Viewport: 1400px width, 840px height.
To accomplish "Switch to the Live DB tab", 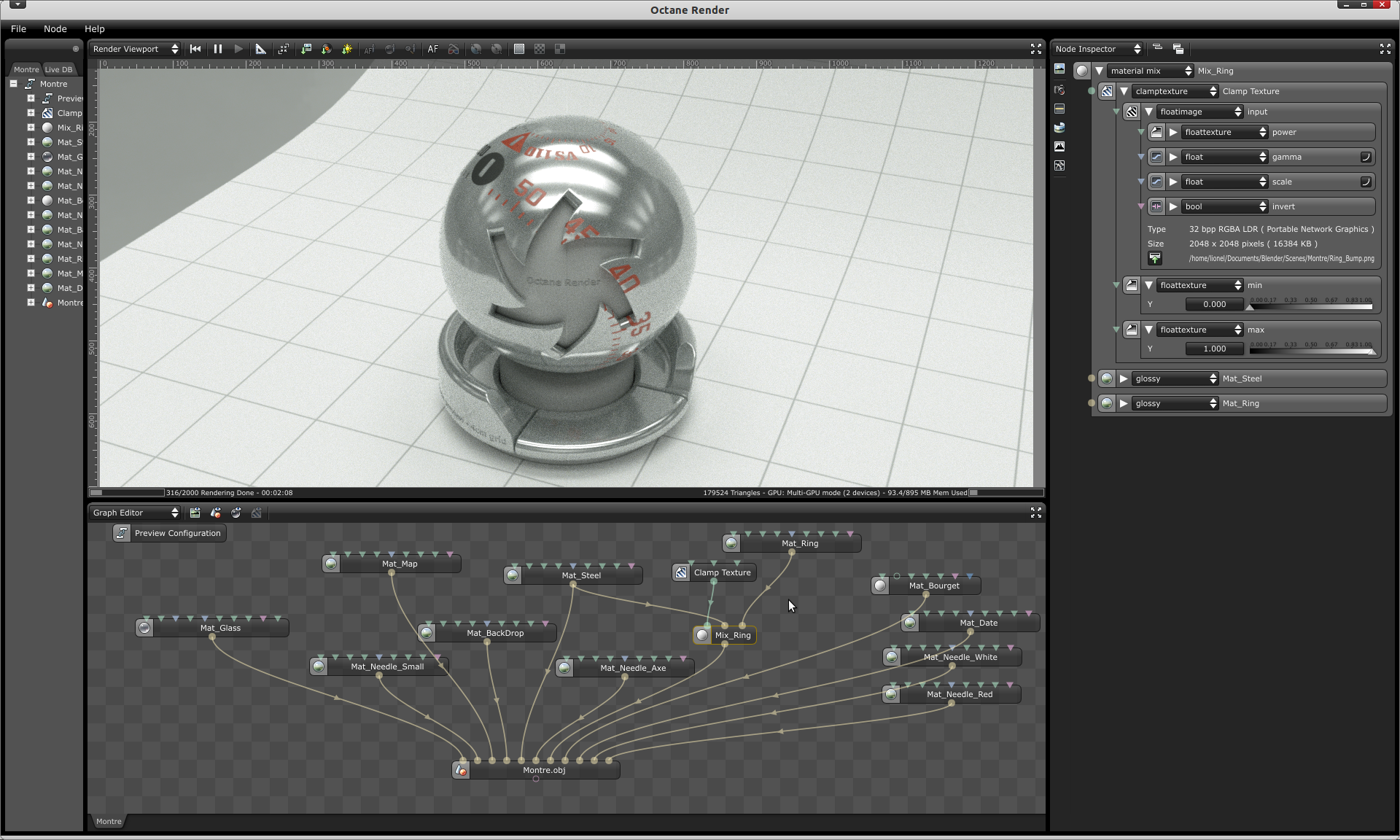I will (58, 69).
